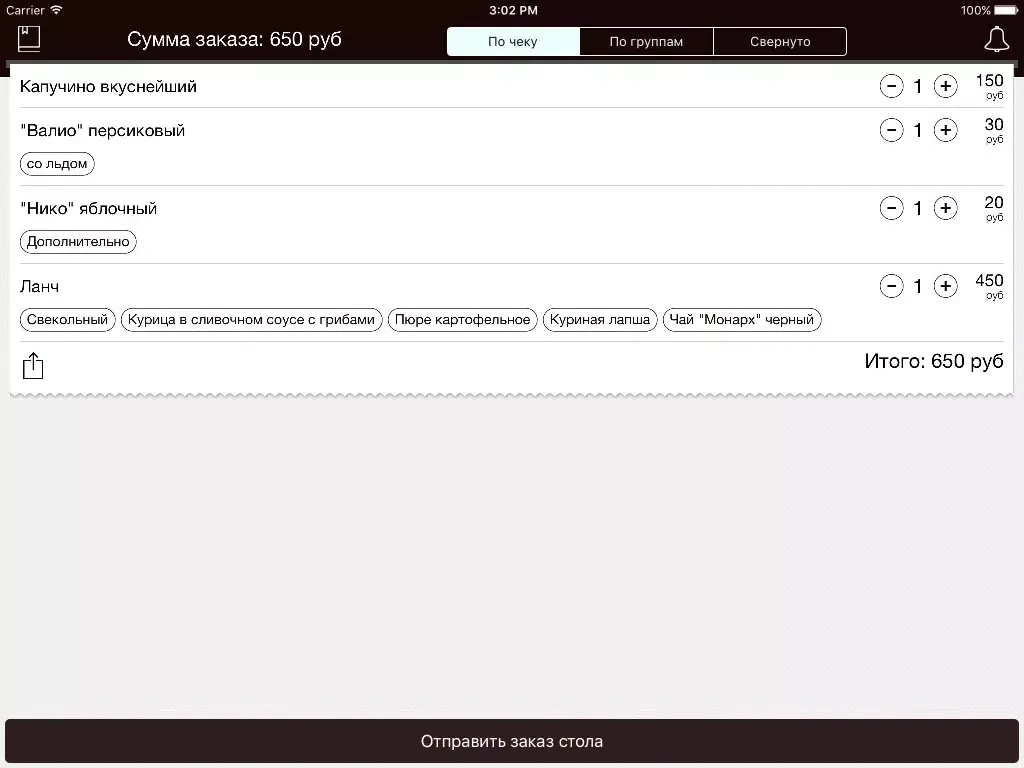Screen dimensions: 1024x768
Task: Switch to the По чеку tab
Action: [513, 41]
